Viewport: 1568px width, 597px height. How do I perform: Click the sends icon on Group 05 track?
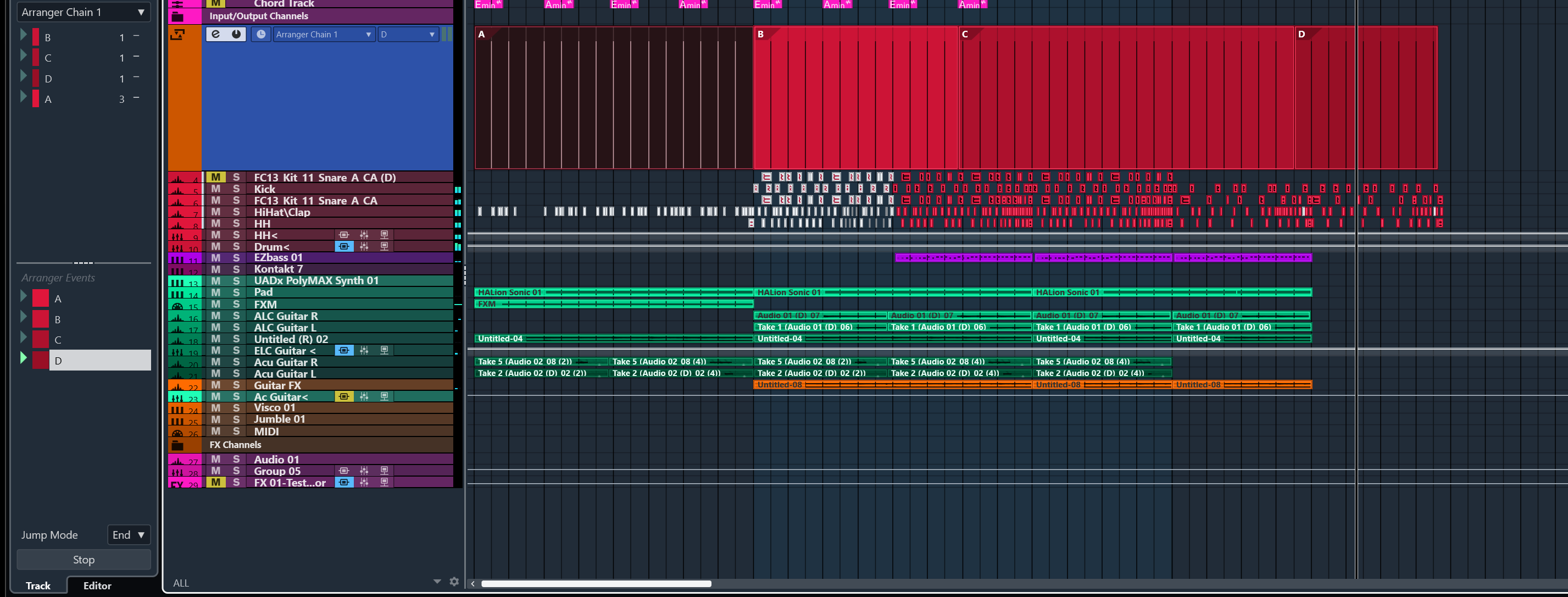(384, 471)
